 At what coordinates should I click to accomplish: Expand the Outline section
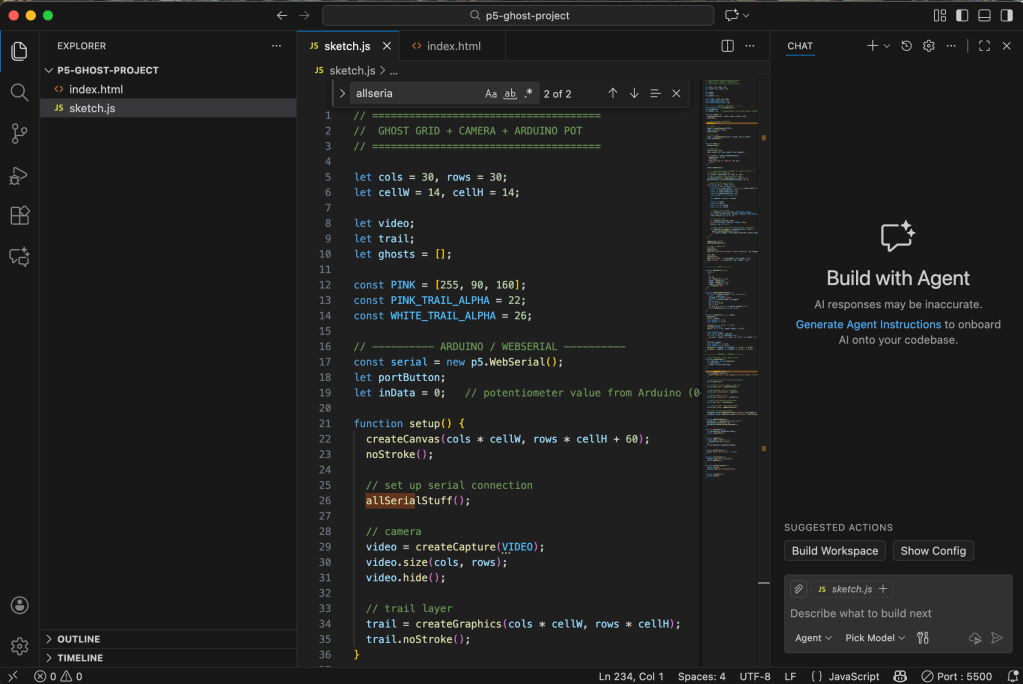80,639
